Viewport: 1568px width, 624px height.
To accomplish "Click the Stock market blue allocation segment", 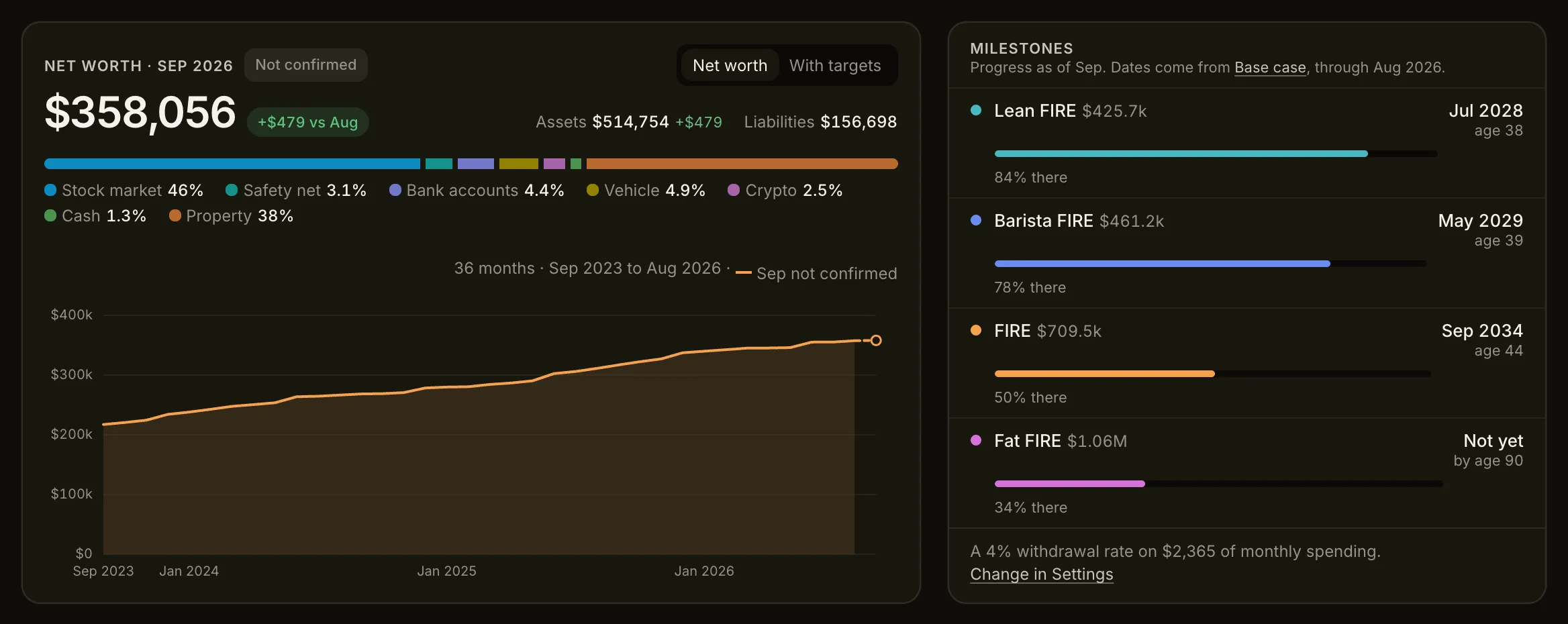I will coord(232,164).
